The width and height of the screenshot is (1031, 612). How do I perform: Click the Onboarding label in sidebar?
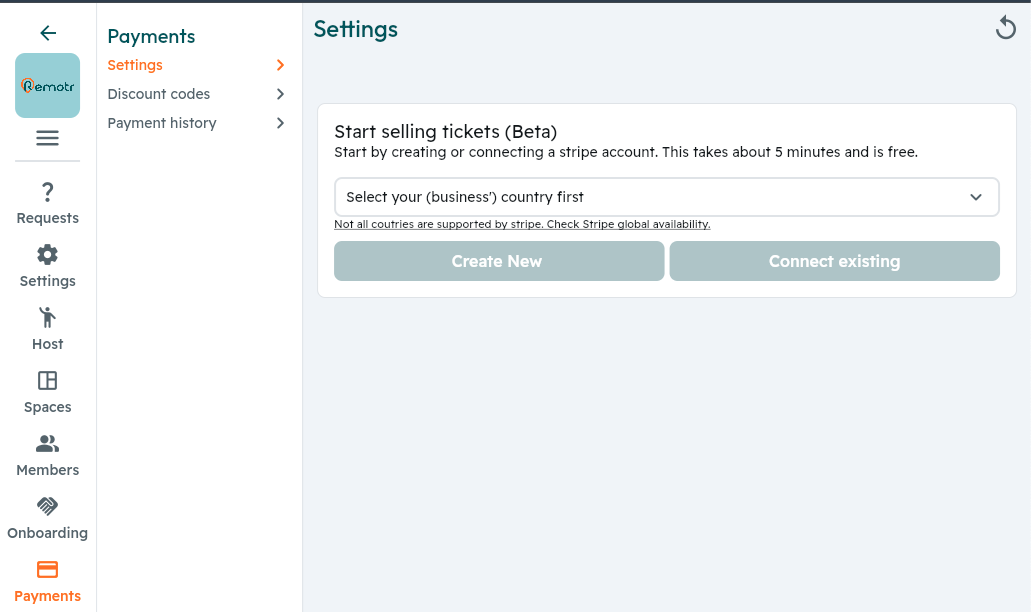pyautogui.click(x=47, y=533)
